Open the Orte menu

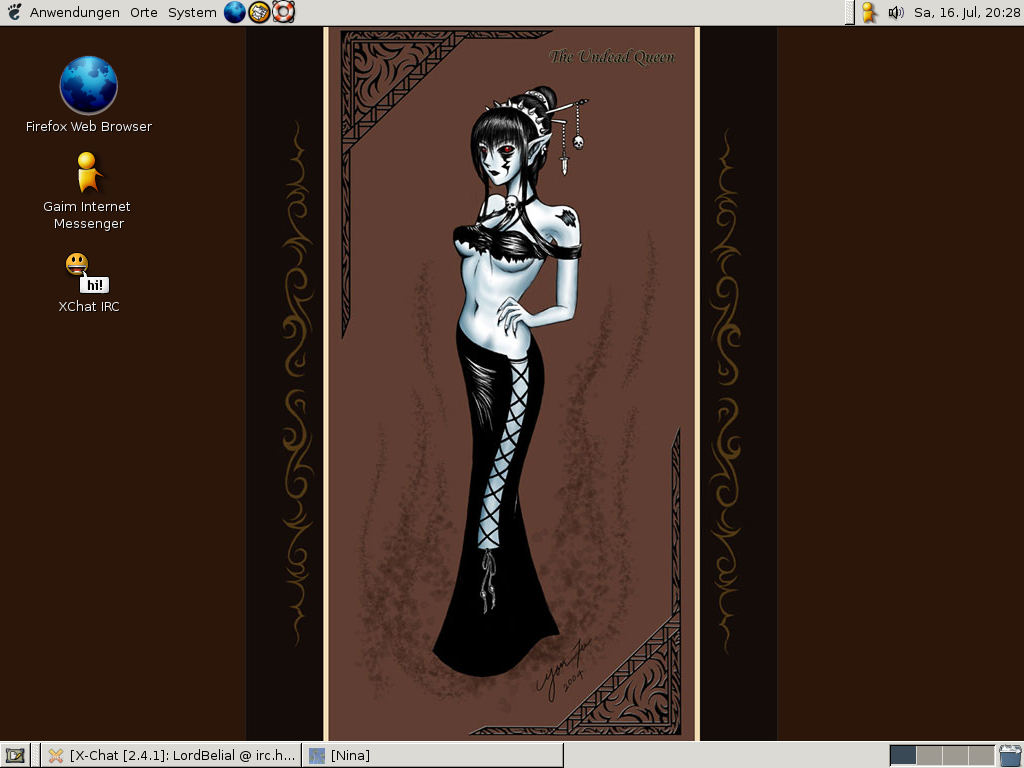(x=144, y=12)
